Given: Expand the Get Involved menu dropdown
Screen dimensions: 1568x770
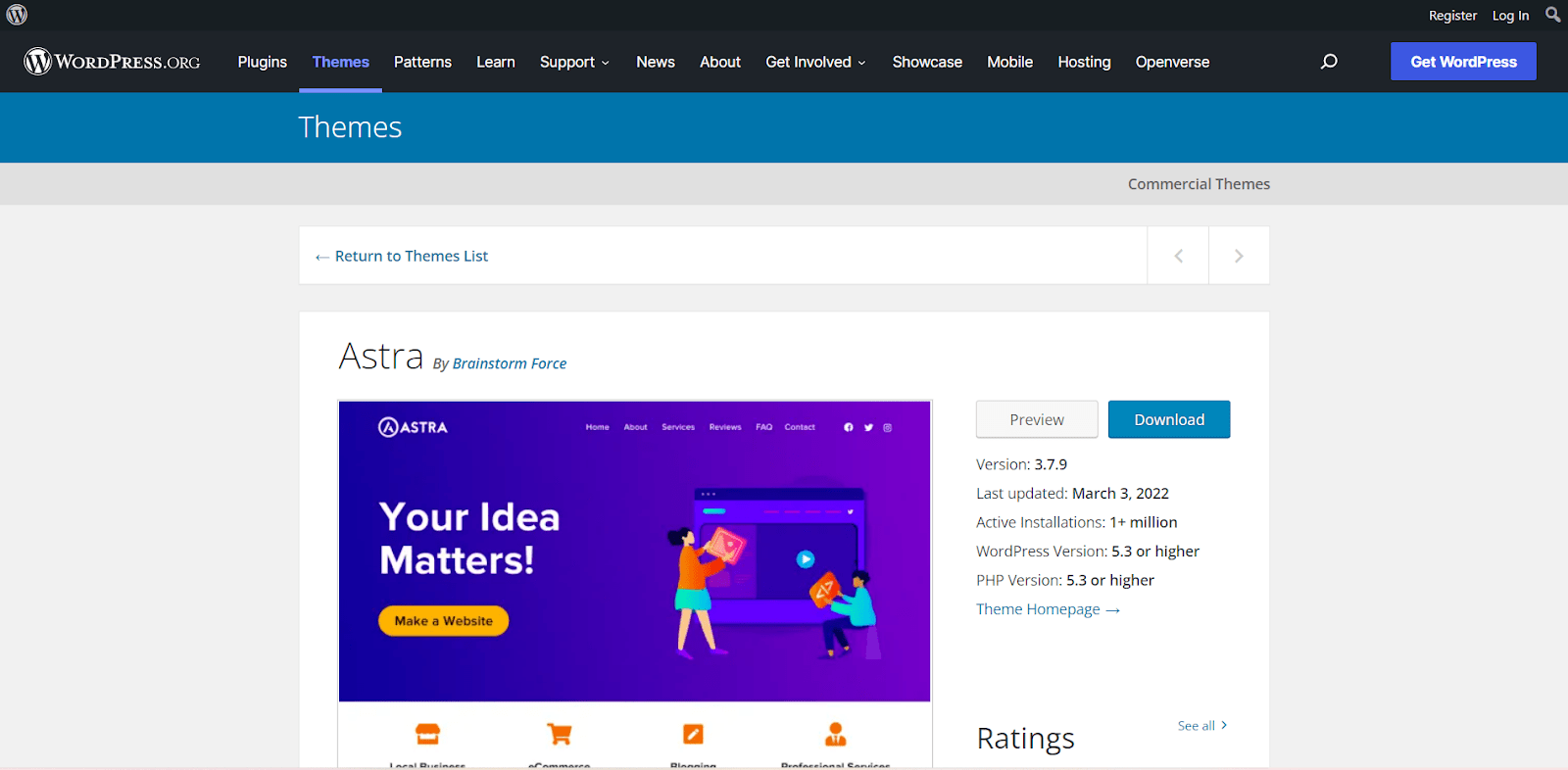Looking at the screenshot, I should [x=815, y=62].
